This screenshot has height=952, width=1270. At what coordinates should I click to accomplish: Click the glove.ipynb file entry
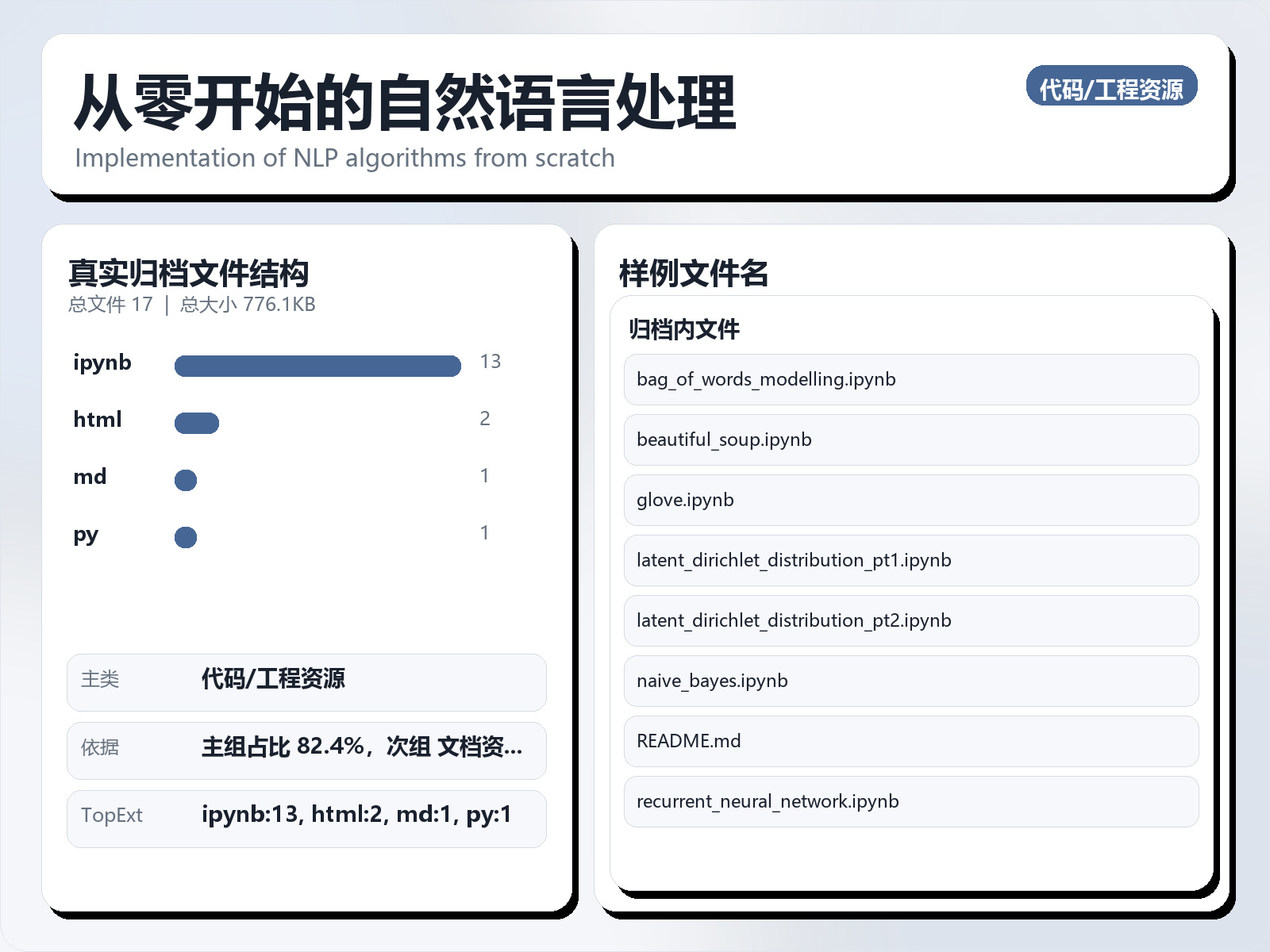910,500
